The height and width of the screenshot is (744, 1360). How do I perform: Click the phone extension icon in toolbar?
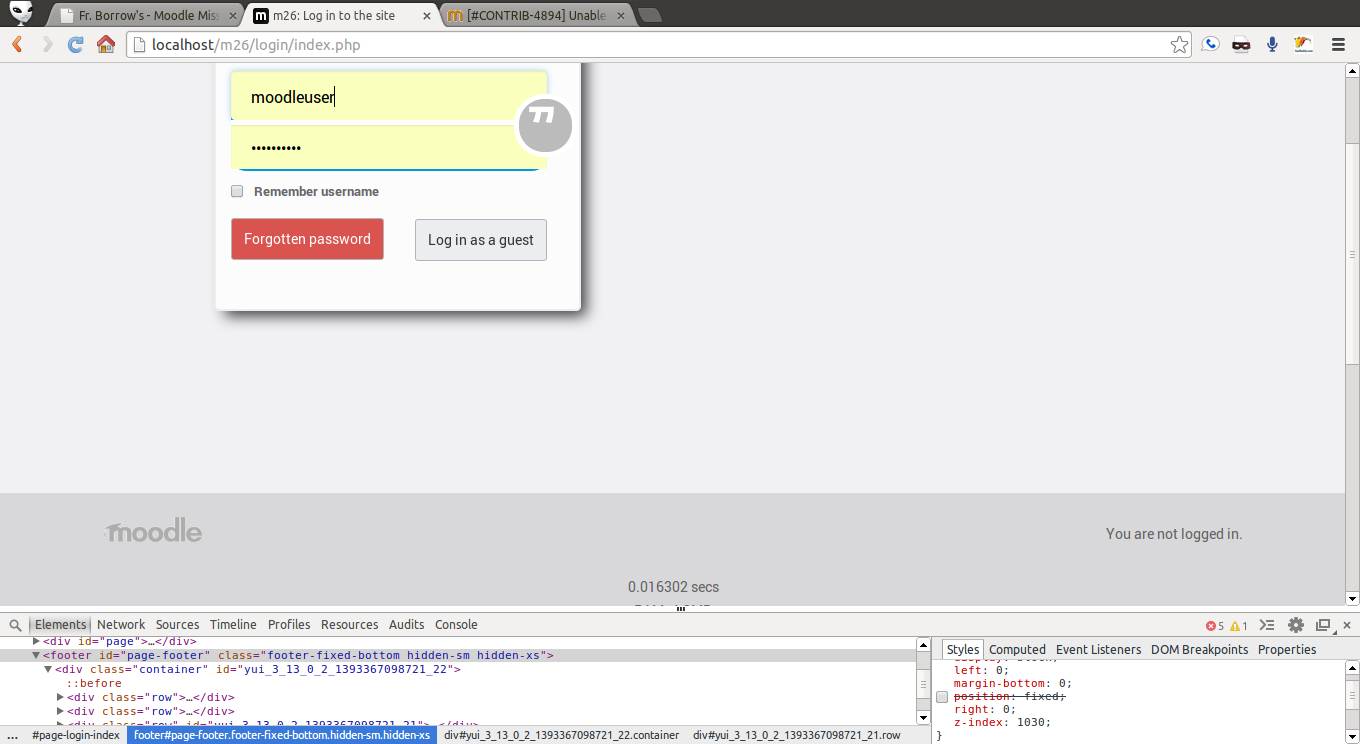[1211, 44]
